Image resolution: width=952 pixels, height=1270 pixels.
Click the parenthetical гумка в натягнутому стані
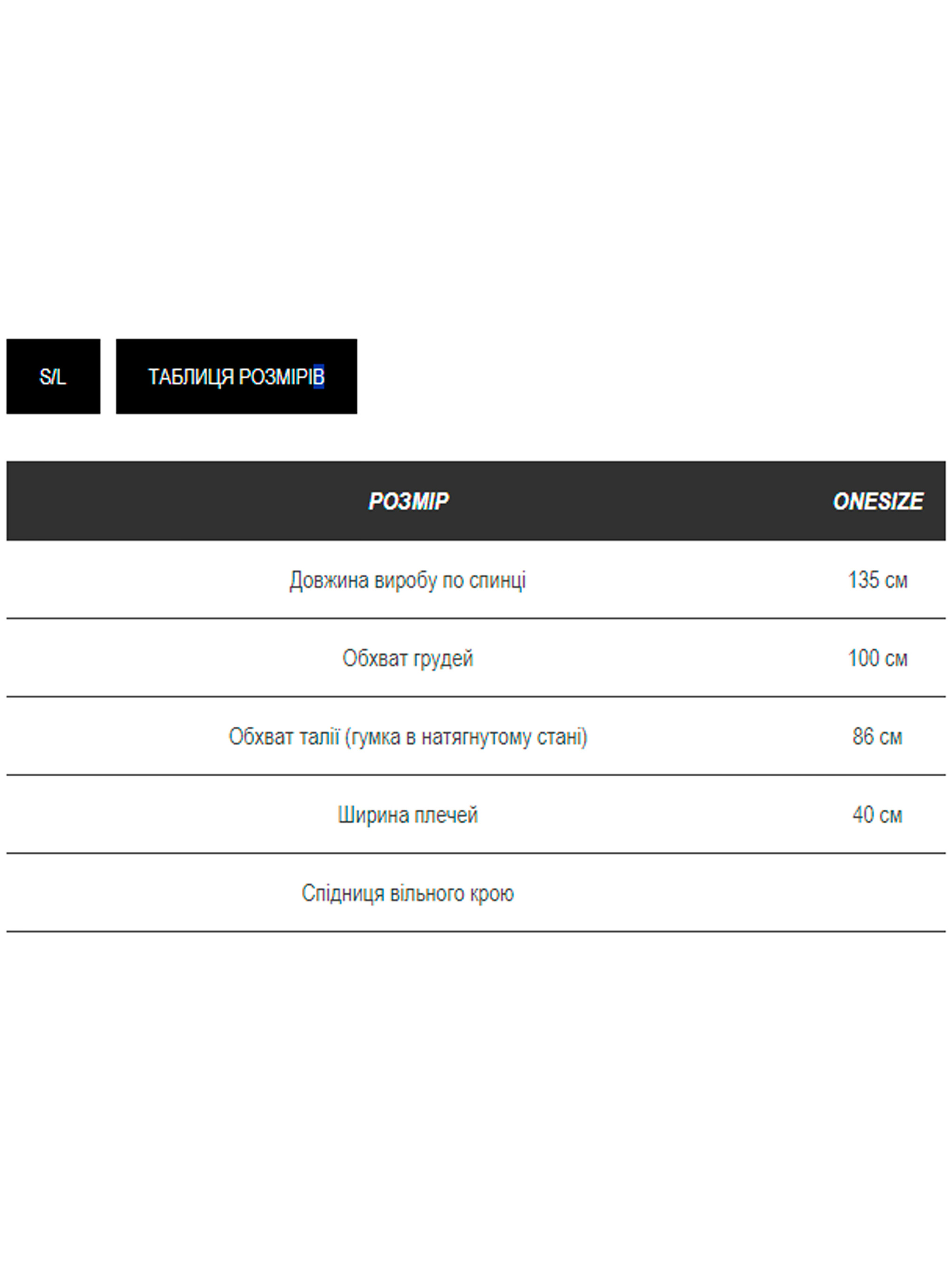466,737
